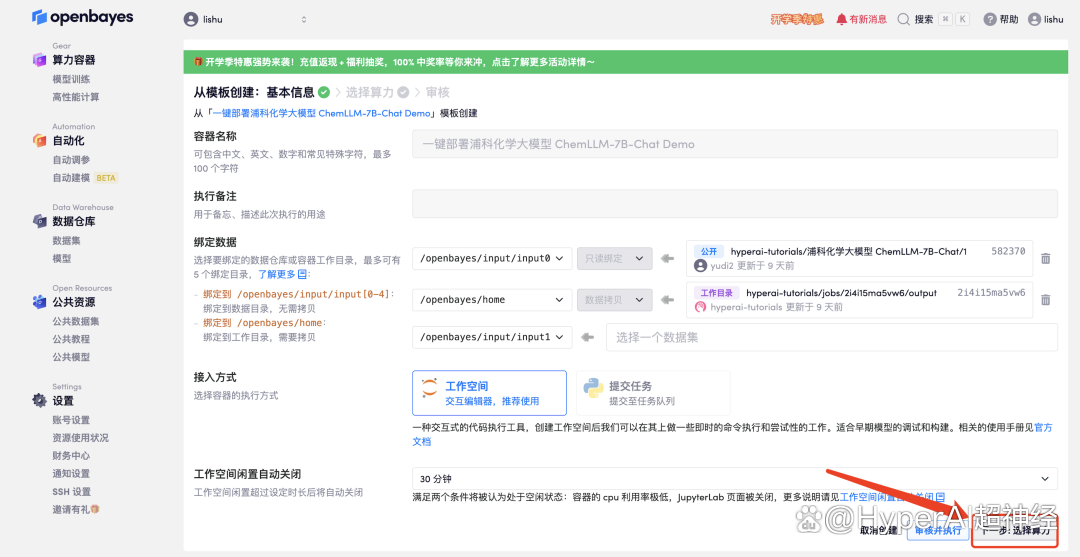Remove the /openbayes/home binding with trash icon
Image resolution: width=1080 pixels, height=557 pixels.
coord(1045,300)
